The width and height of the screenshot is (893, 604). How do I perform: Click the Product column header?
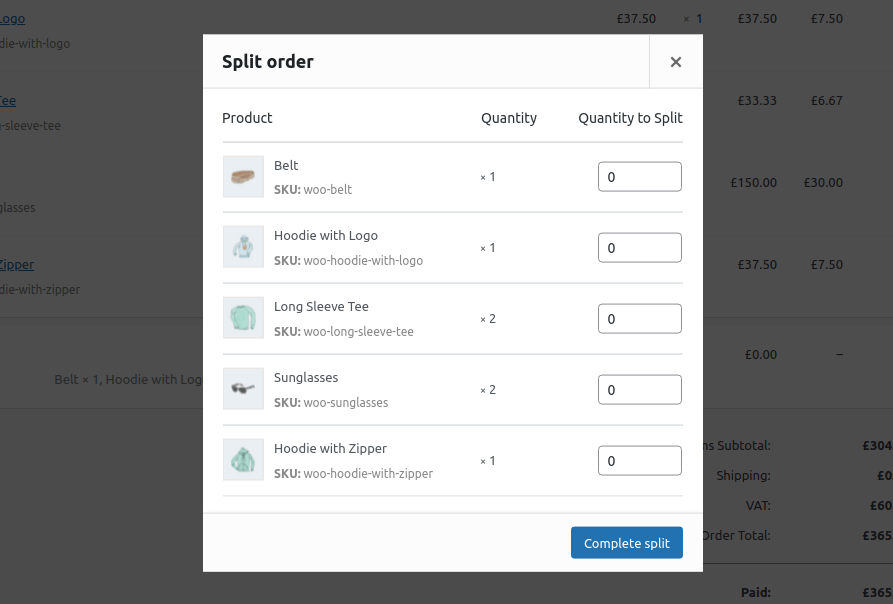pyautogui.click(x=247, y=118)
